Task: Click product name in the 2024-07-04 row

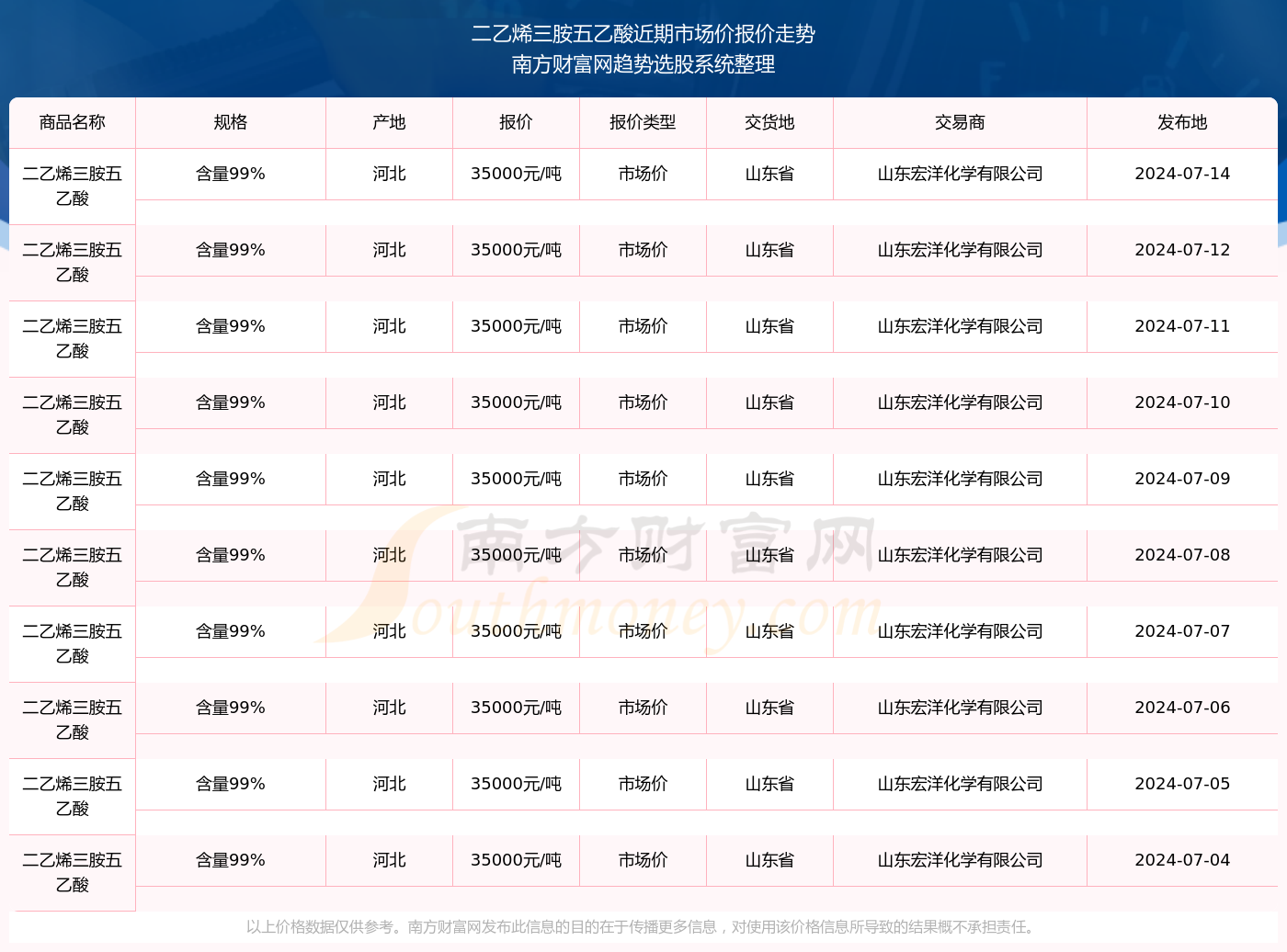Action: pos(73,873)
